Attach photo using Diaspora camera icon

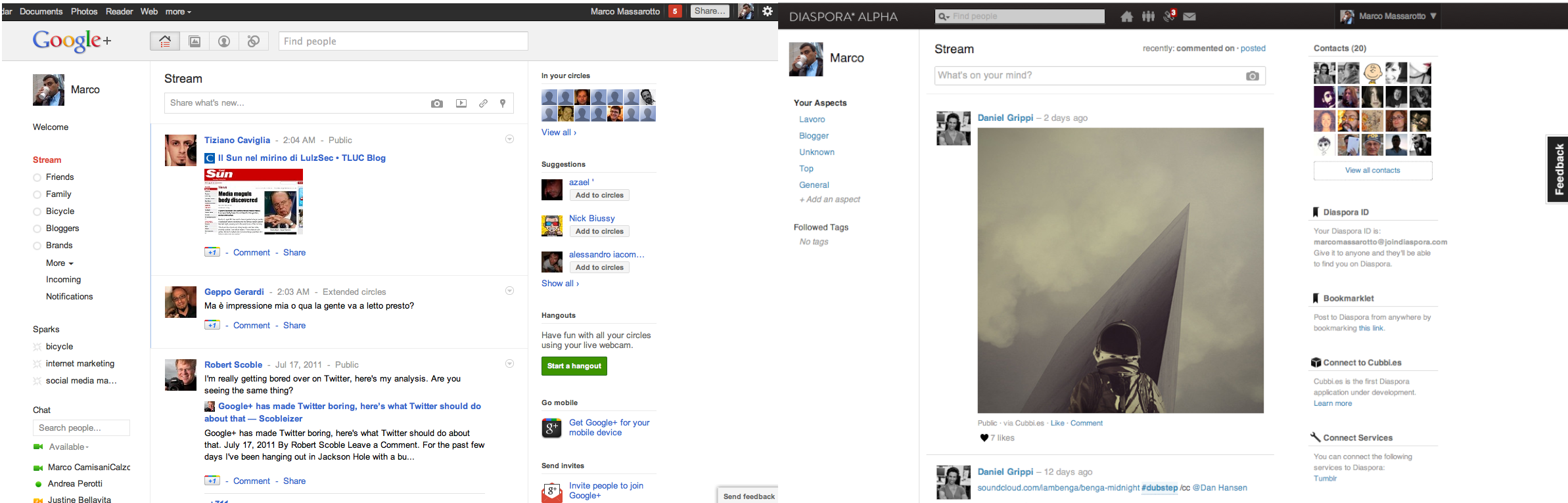tap(1253, 76)
